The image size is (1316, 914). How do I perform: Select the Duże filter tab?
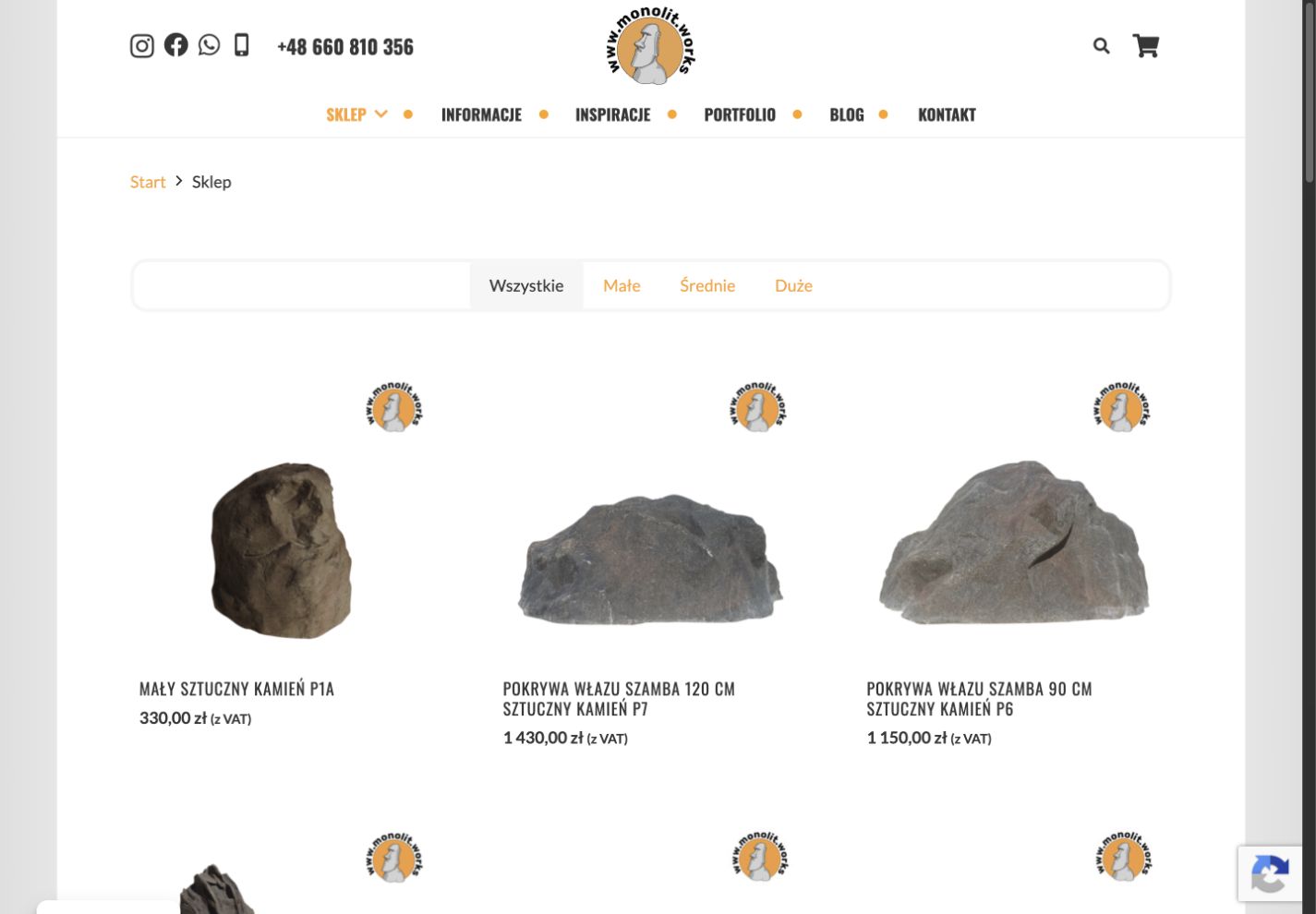pyautogui.click(x=793, y=285)
